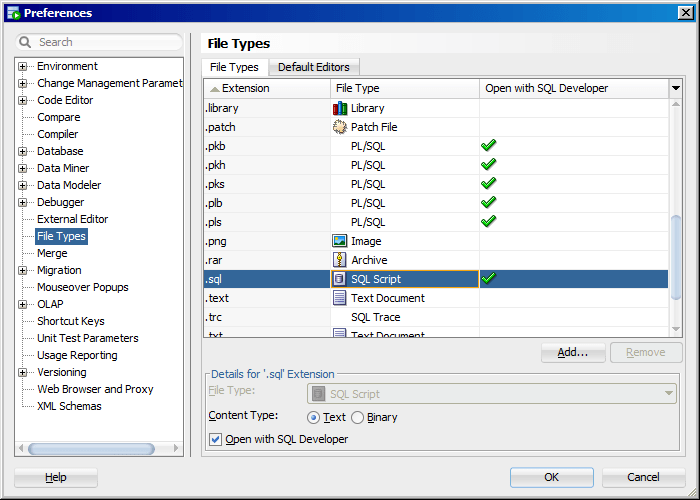Select Compare in preferences tree

59,117
